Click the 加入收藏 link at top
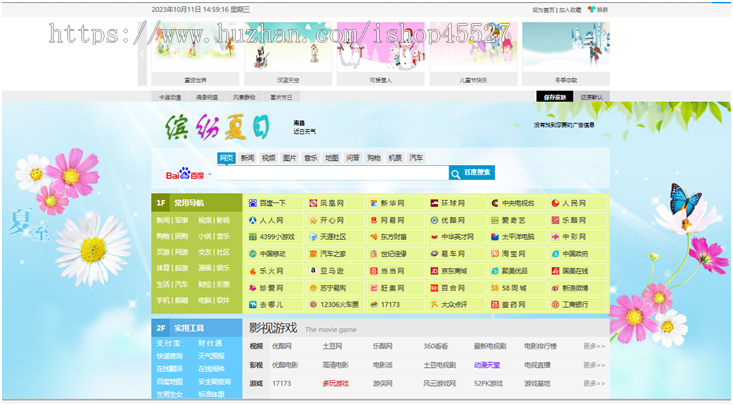Screen dimensions: 733x405 click(x=570, y=10)
